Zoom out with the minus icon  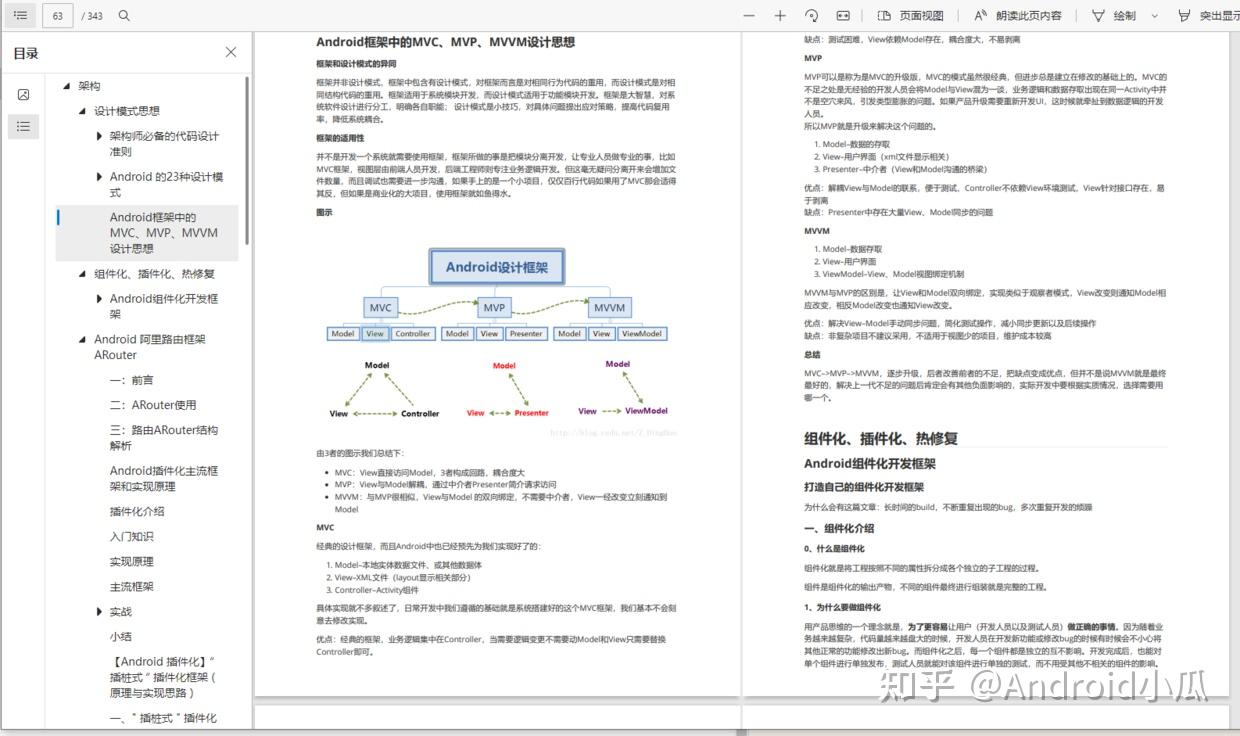click(750, 16)
